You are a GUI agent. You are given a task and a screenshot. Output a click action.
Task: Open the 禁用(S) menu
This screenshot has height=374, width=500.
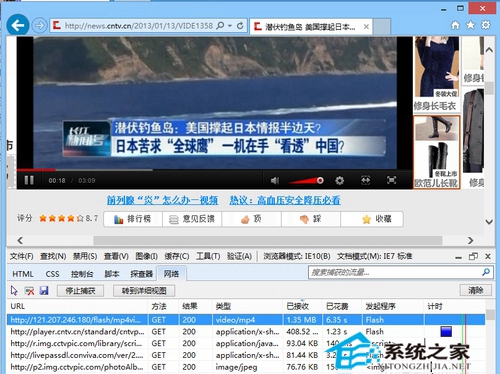pyautogui.click(x=85, y=256)
